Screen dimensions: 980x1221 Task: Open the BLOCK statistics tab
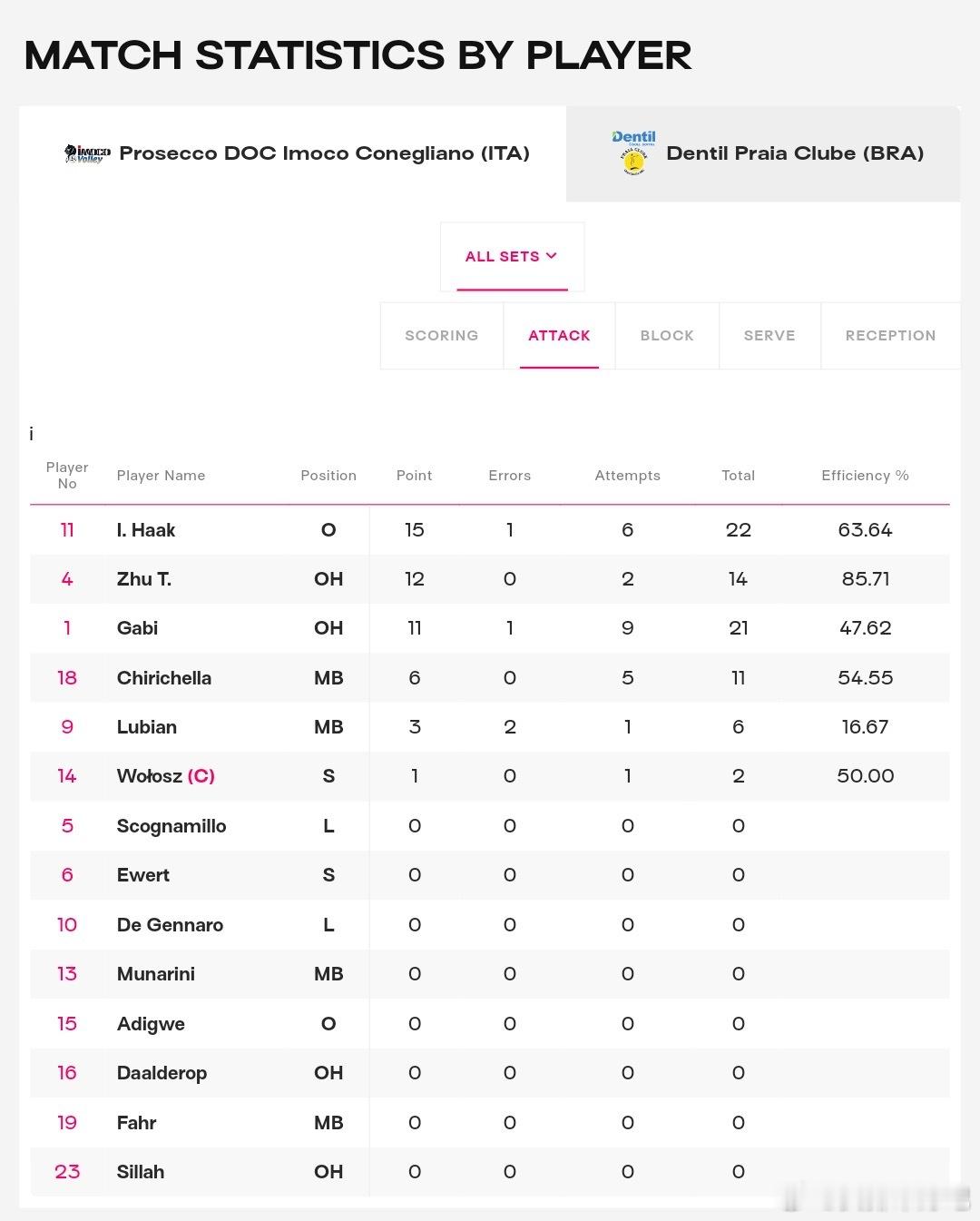point(667,336)
